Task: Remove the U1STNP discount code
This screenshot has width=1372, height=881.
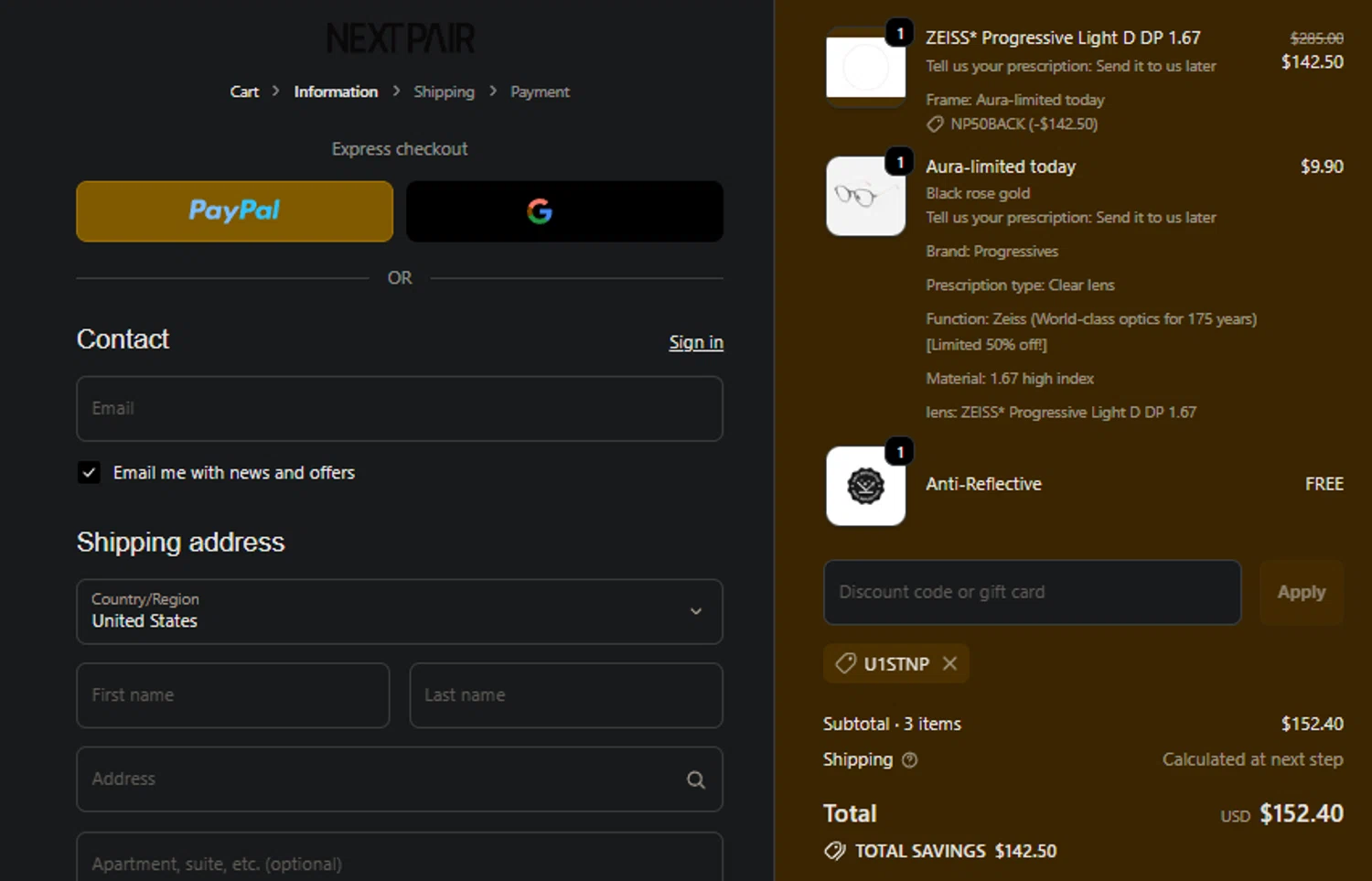Action: (949, 663)
